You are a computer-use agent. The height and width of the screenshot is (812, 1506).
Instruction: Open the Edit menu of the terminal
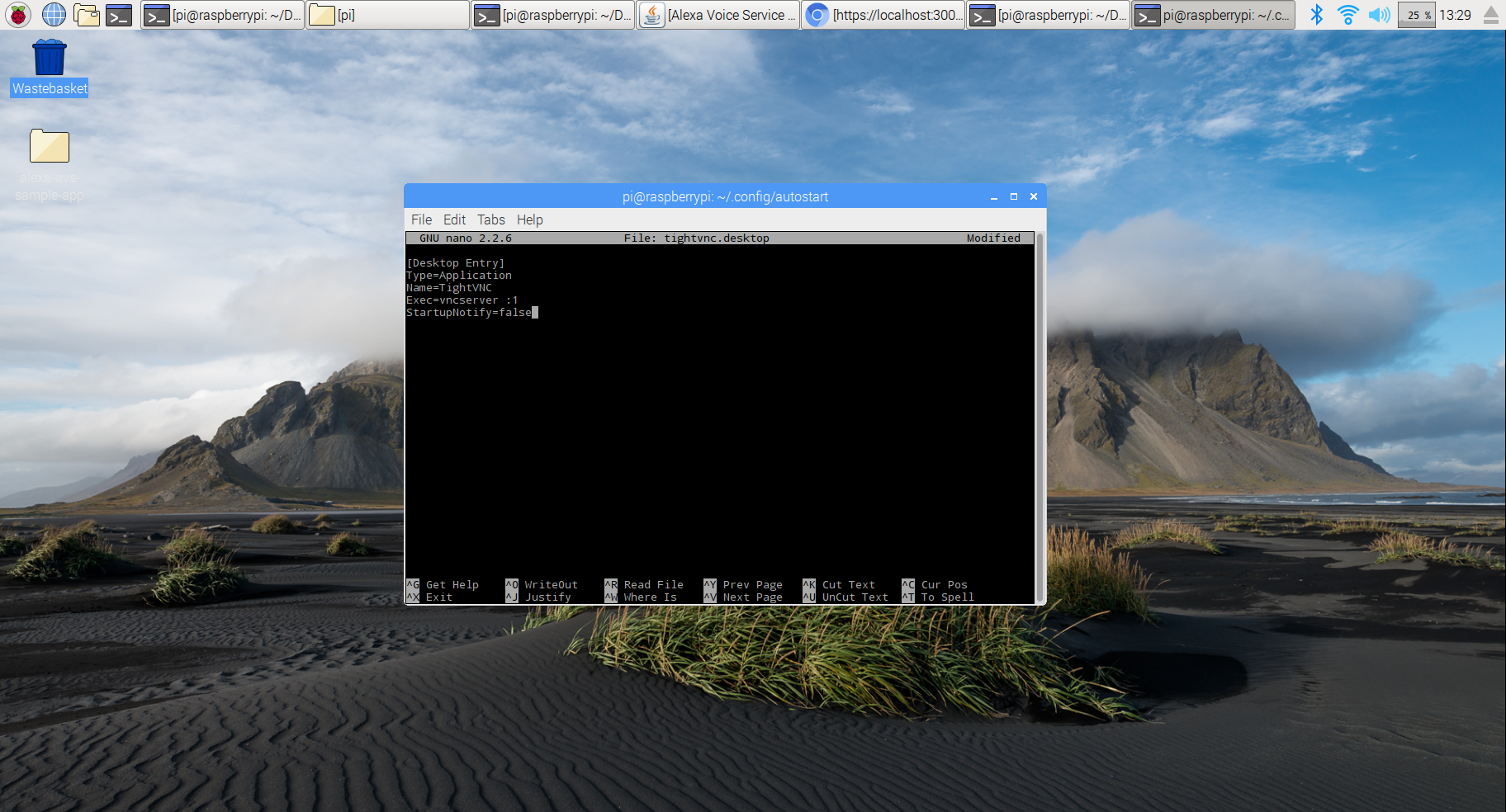pos(453,220)
